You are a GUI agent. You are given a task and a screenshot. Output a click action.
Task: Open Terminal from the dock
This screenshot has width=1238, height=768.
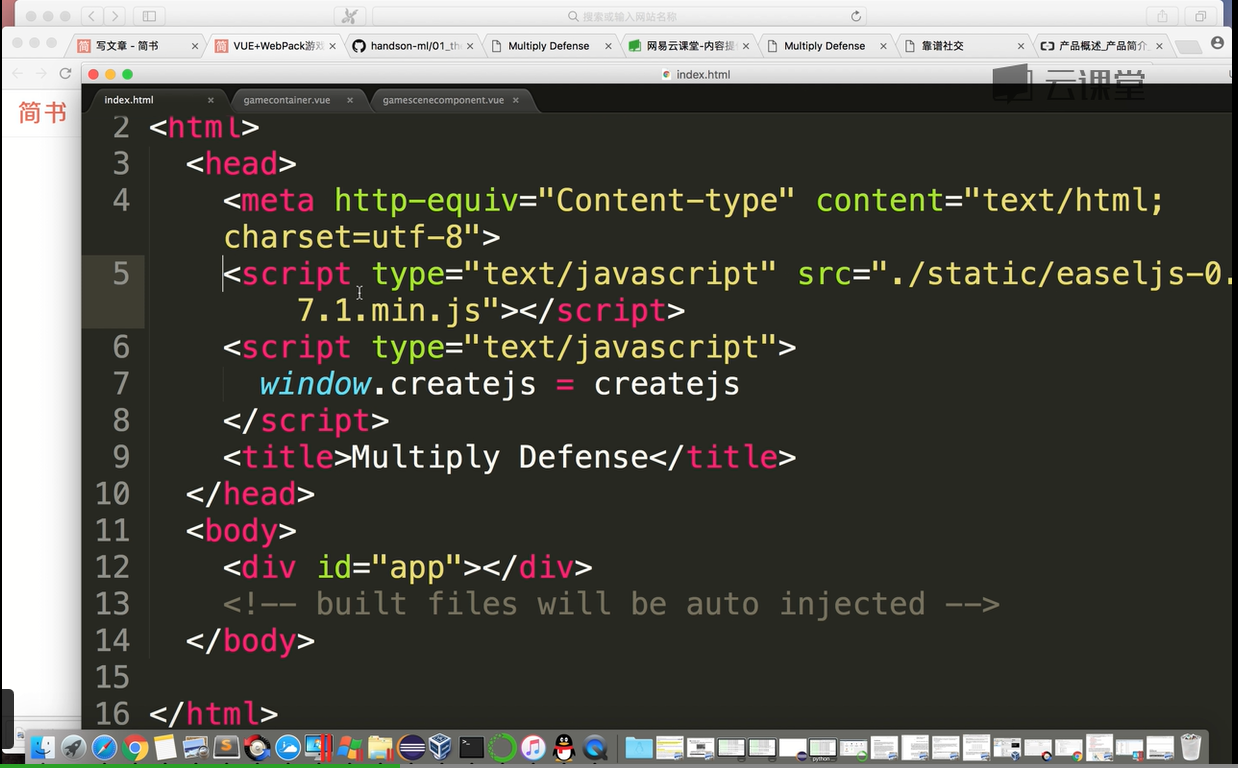[471, 748]
